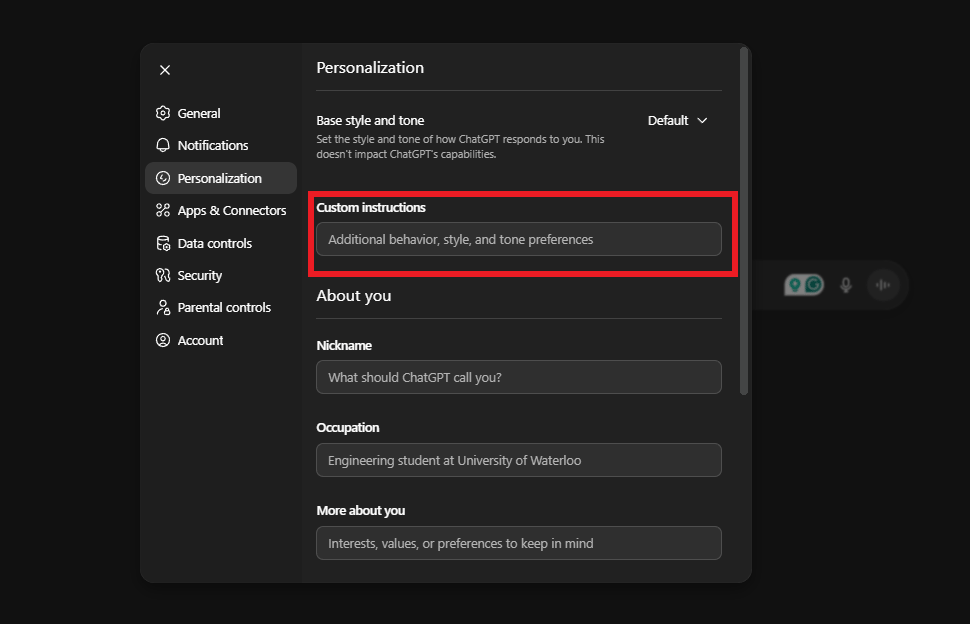Click the Notifications bell icon

click(x=162, y=145)
